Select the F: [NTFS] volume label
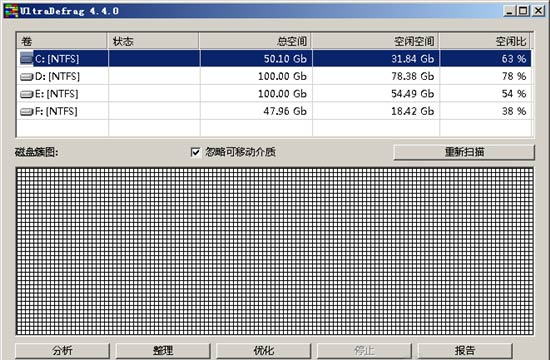Image resolution: width=550 pixels, height=360 pixels. [x=56, y=111]
